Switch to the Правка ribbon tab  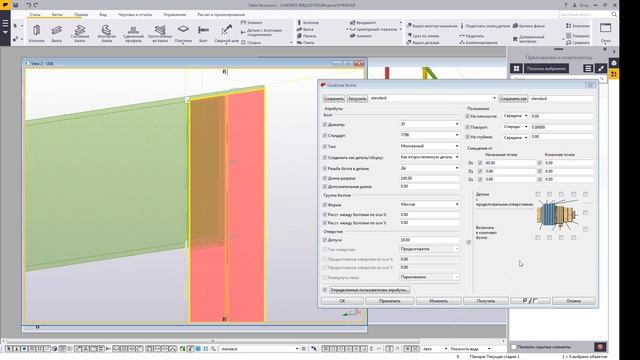[x=81, y=15]
